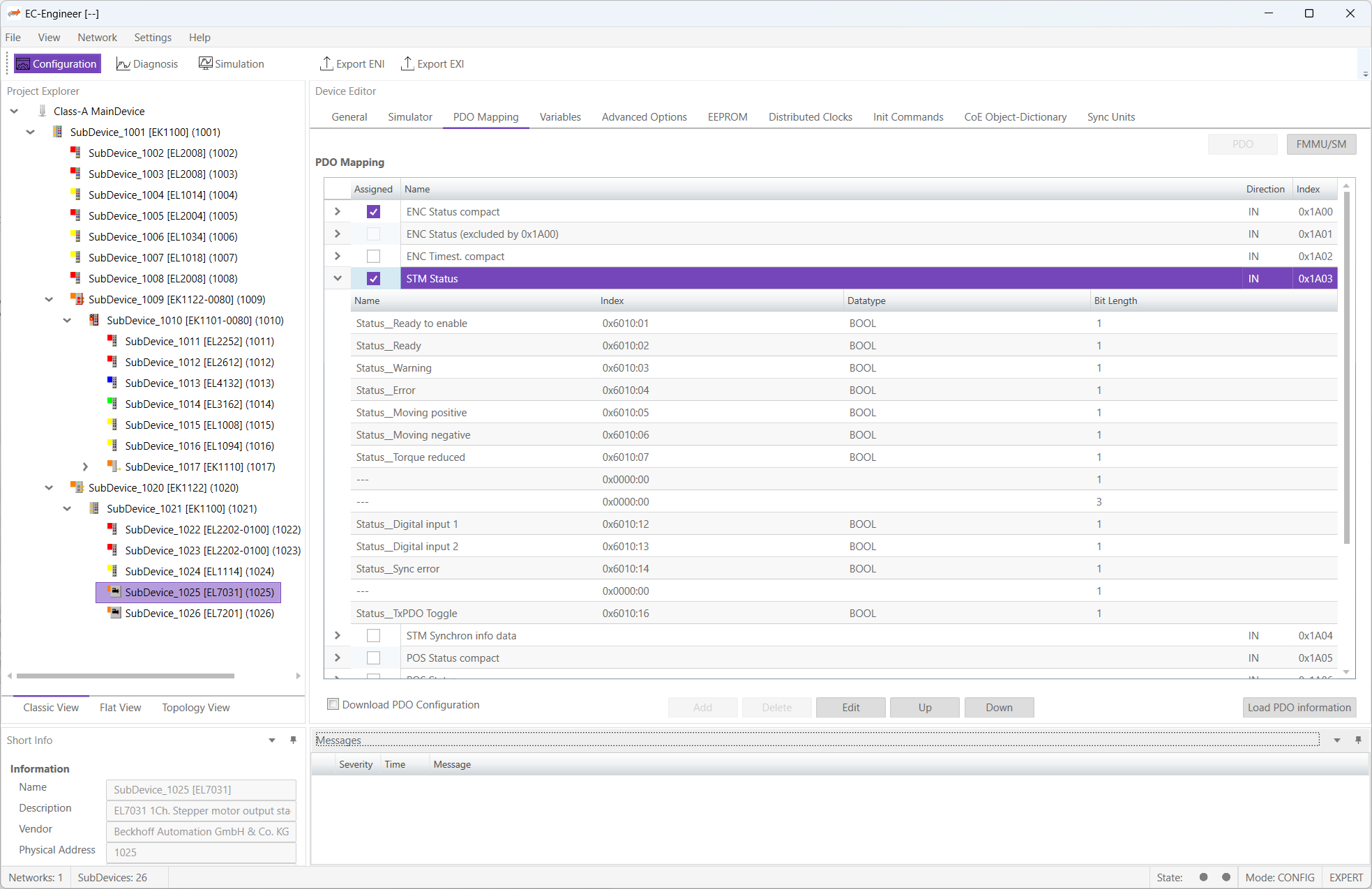Assign the ENC Timest. compact PDO
1372x889 pixels.
click(x=374, y=256)
